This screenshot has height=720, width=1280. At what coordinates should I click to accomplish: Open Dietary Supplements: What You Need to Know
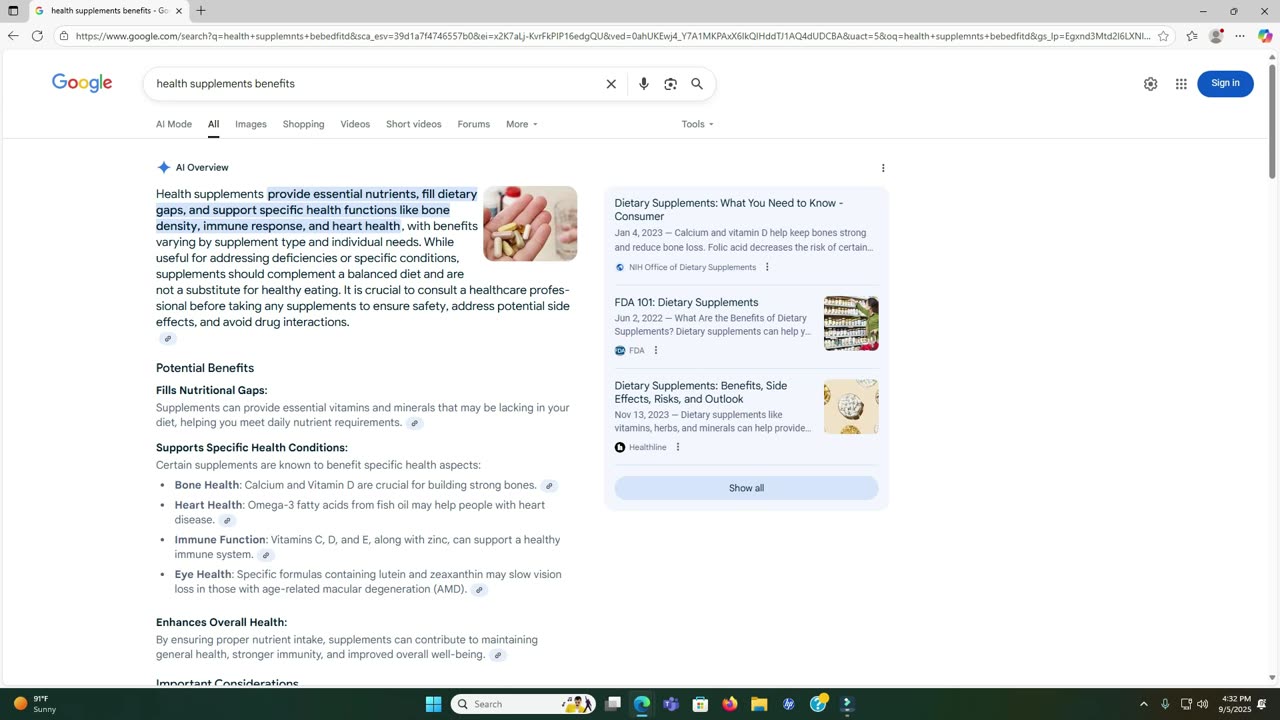[x=729, y=210]
